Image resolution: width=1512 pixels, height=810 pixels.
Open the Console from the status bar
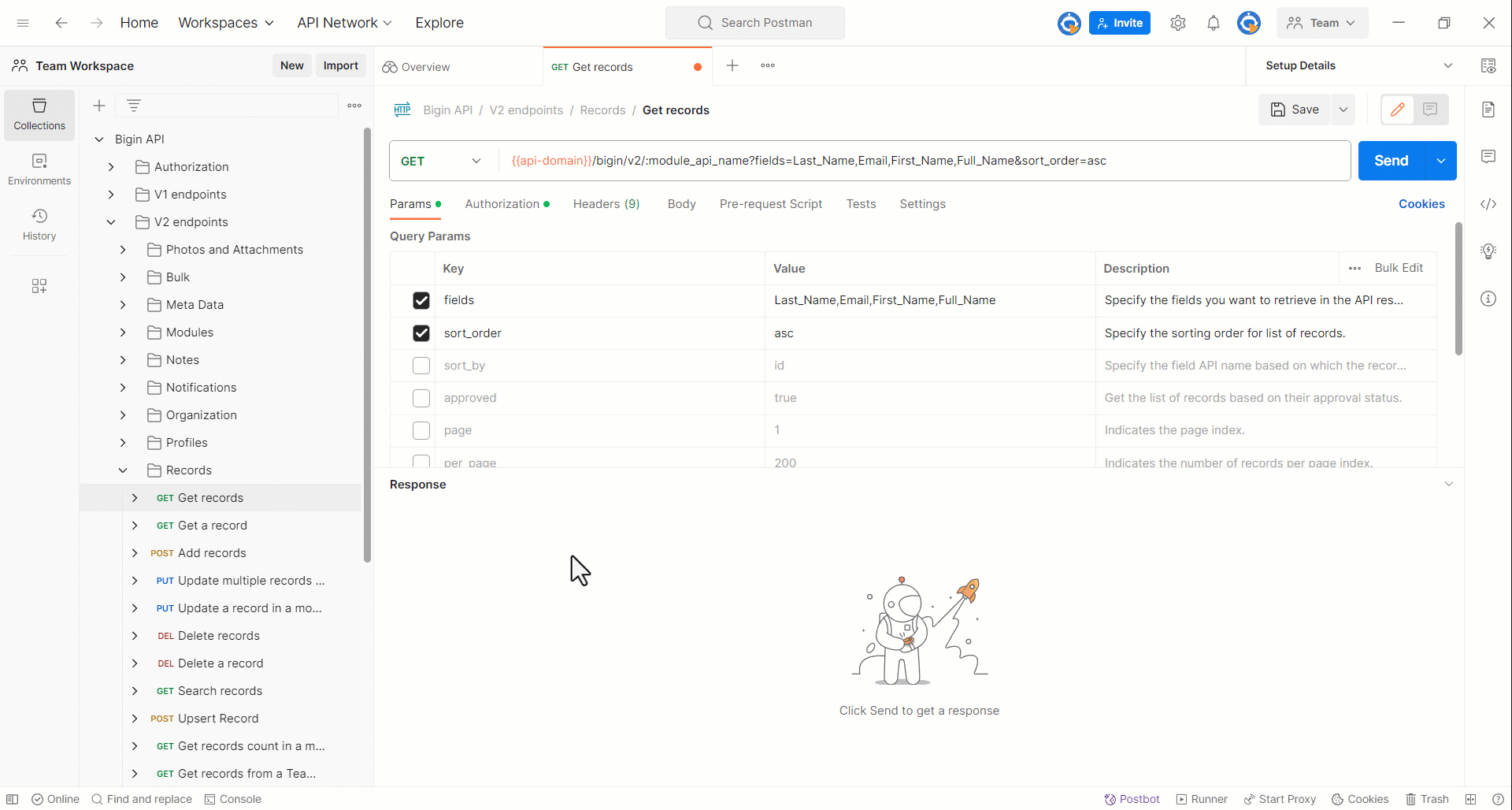pos(233,799)
